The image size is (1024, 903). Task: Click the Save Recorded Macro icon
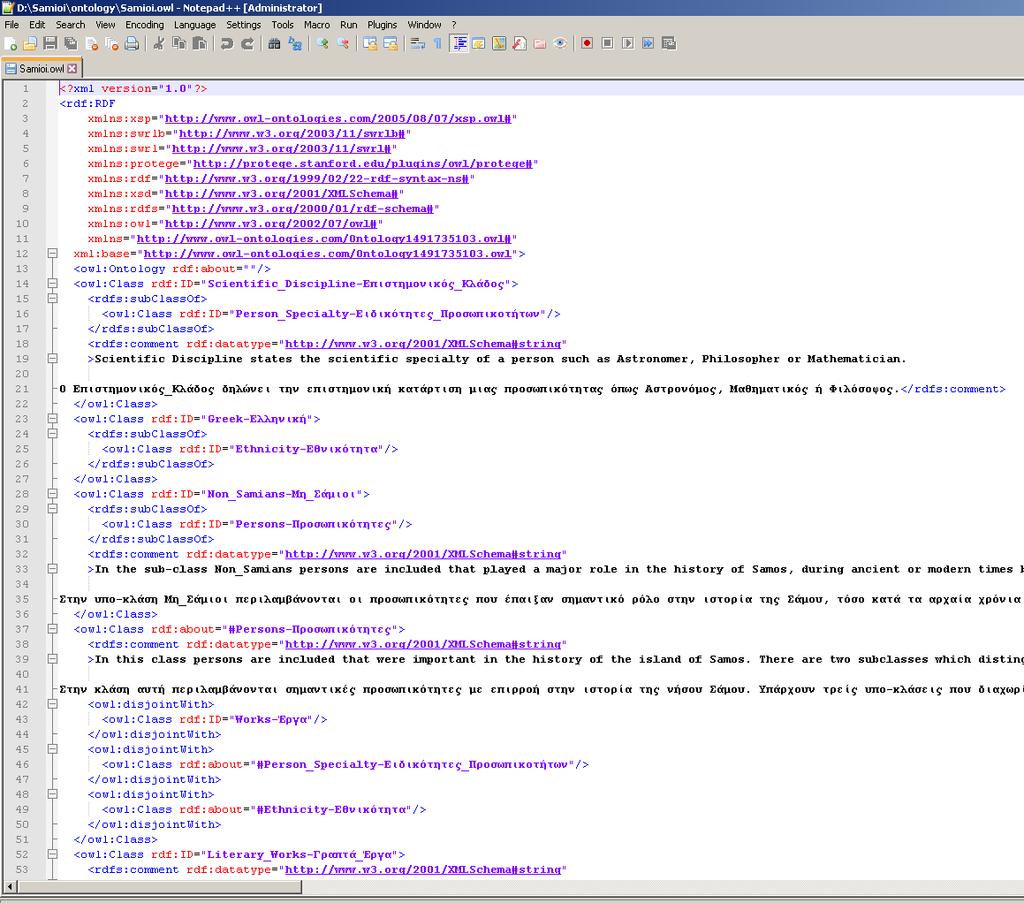(669, 44)
